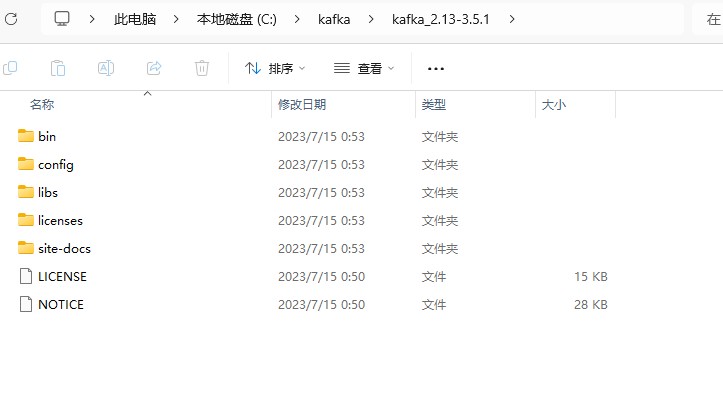
Task: Click the This PC monitor icon
Action: (x=62, y=19)
